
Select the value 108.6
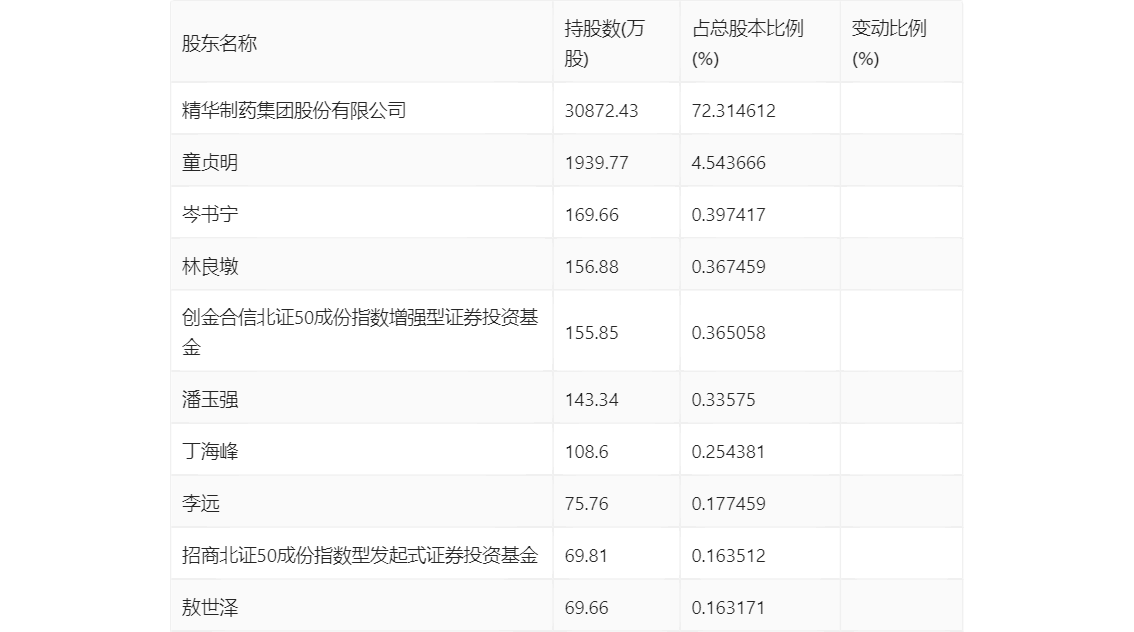click(x=586, y=452)
